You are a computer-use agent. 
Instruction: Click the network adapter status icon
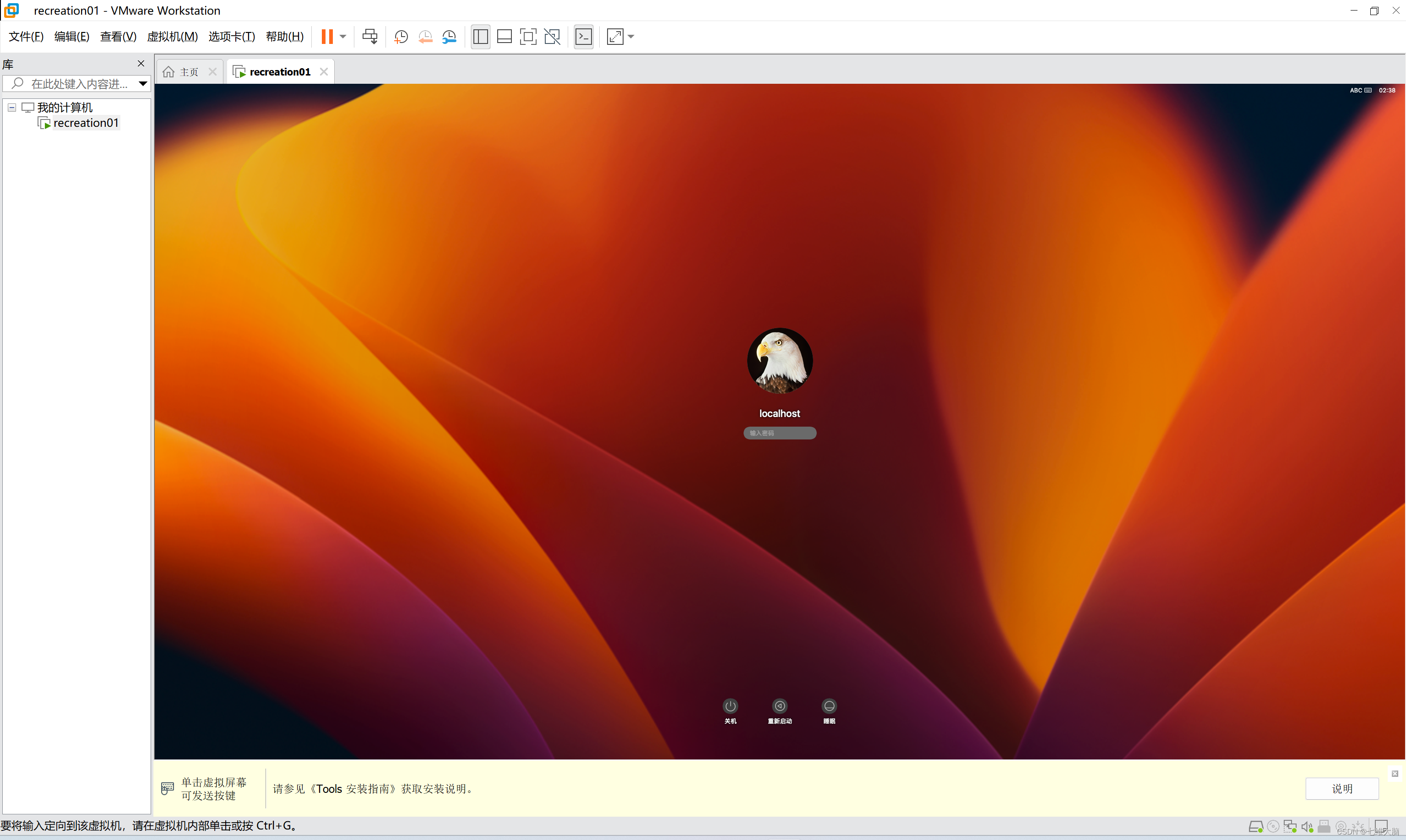(1290, 827)
